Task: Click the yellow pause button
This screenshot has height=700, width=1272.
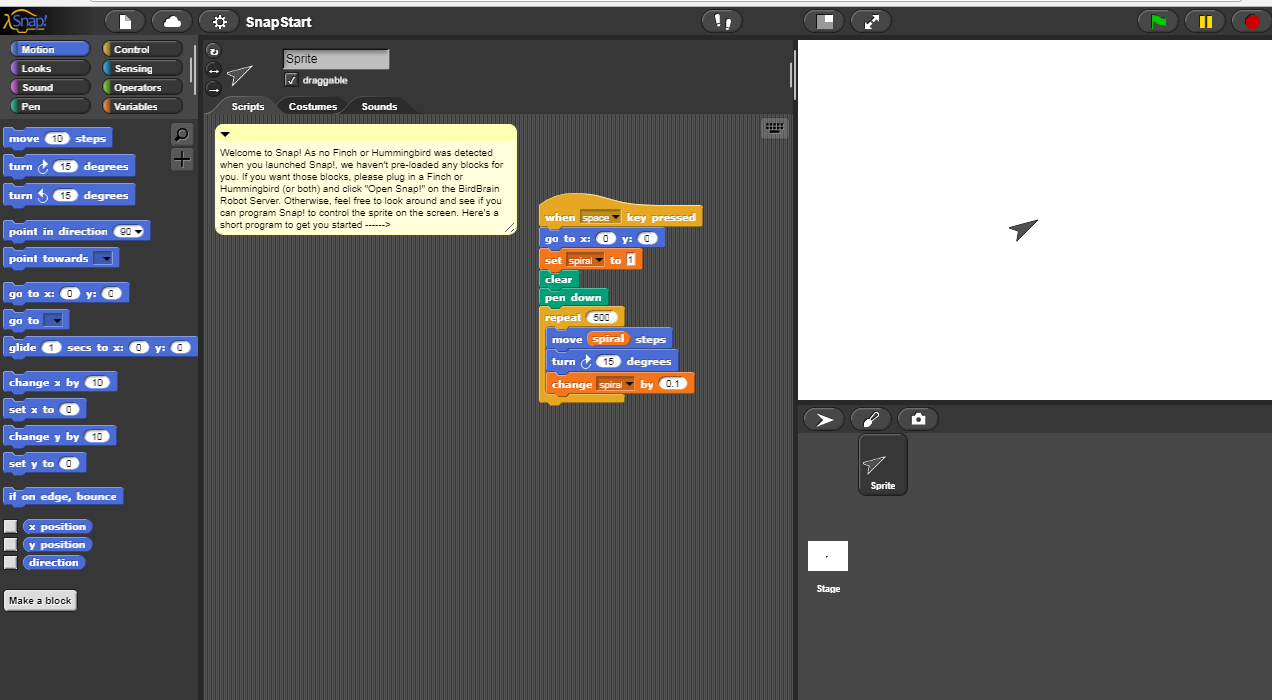Action: [x=1204, y=20]
